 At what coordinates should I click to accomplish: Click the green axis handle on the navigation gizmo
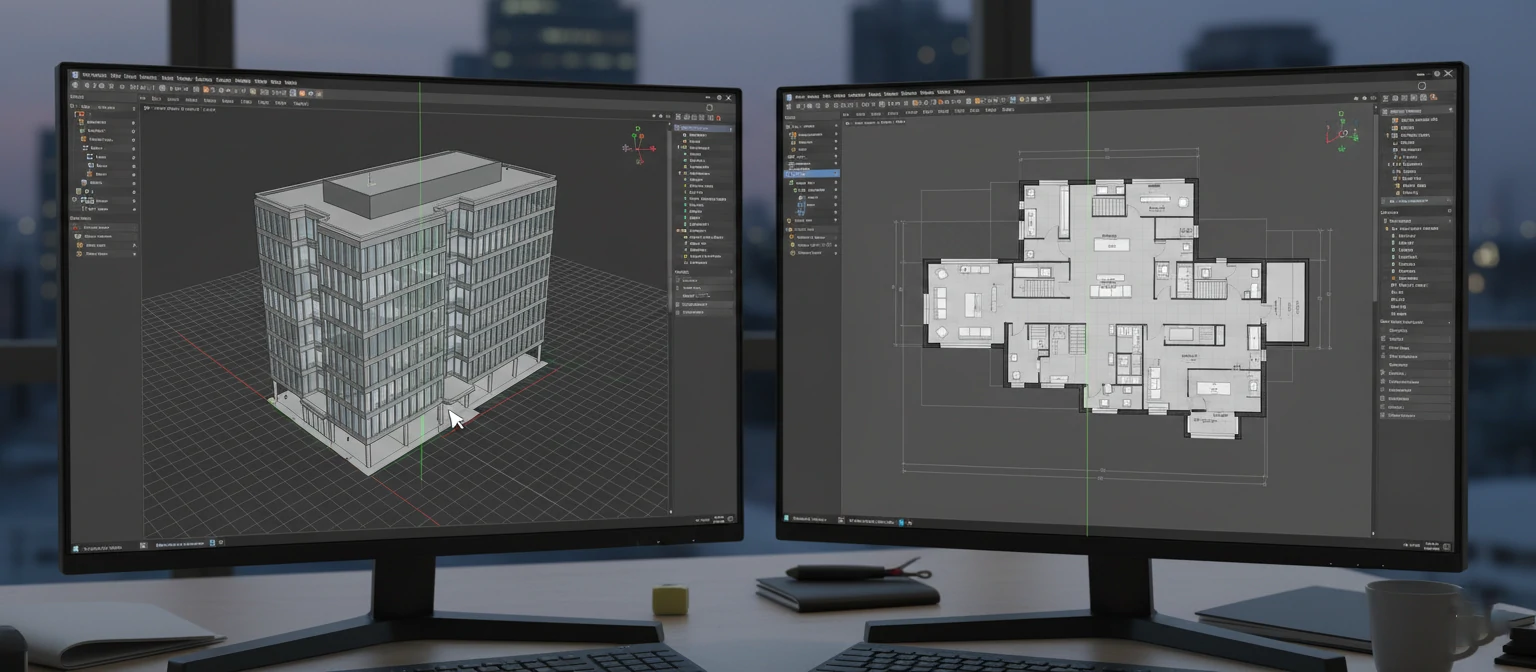point(636,128)
